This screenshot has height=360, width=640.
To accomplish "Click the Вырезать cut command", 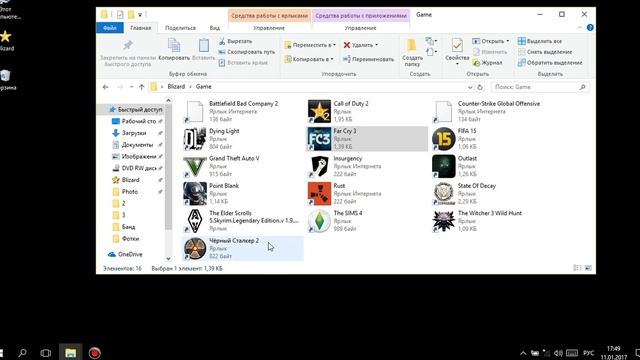I will (x=236, y=41).
